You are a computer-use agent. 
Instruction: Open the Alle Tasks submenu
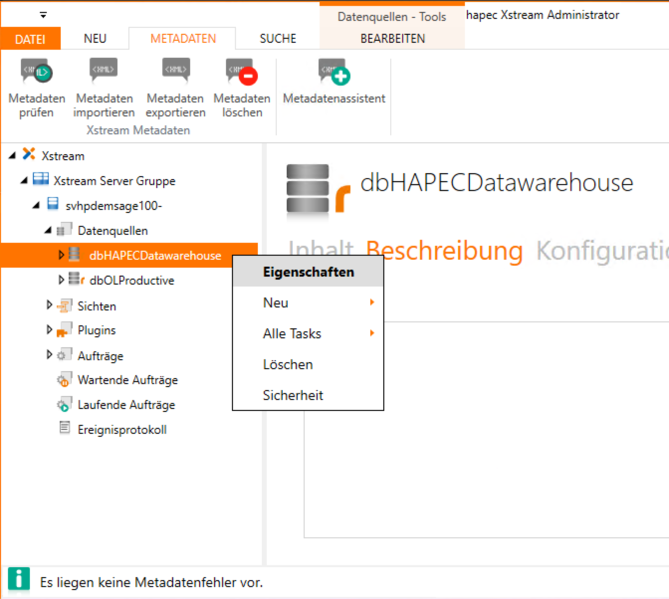coord(308,333)
